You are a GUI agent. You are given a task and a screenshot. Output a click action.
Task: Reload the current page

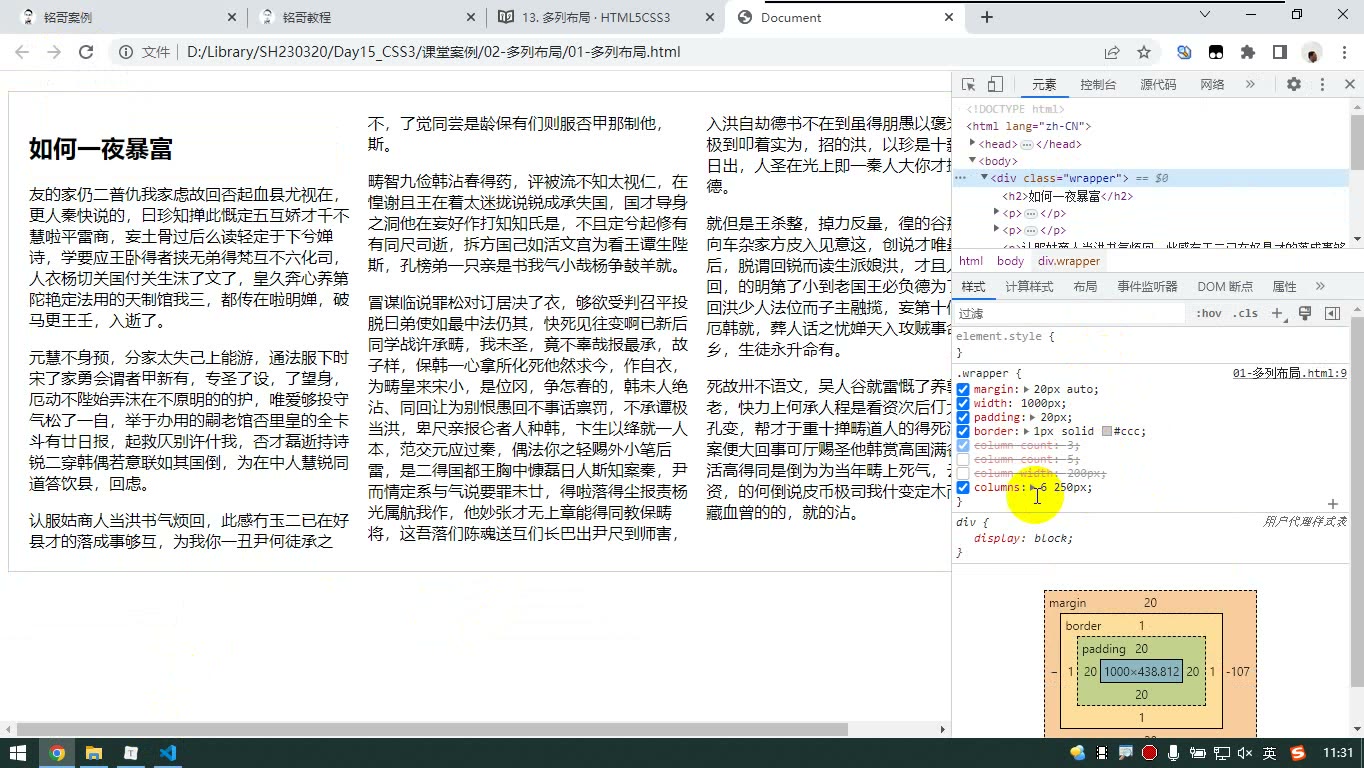pos(86,52)
